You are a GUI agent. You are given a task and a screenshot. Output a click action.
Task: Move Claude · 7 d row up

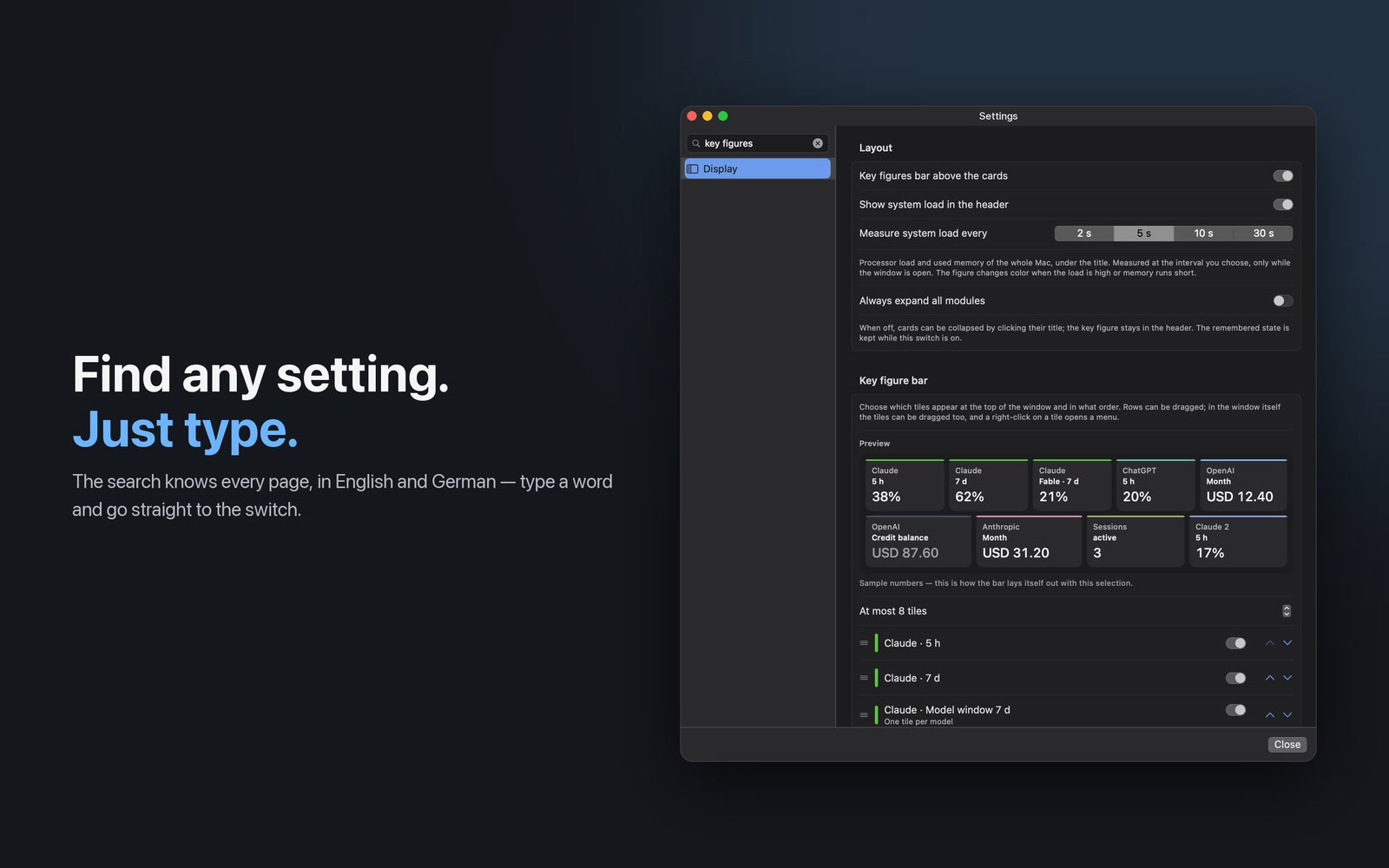1270,678
